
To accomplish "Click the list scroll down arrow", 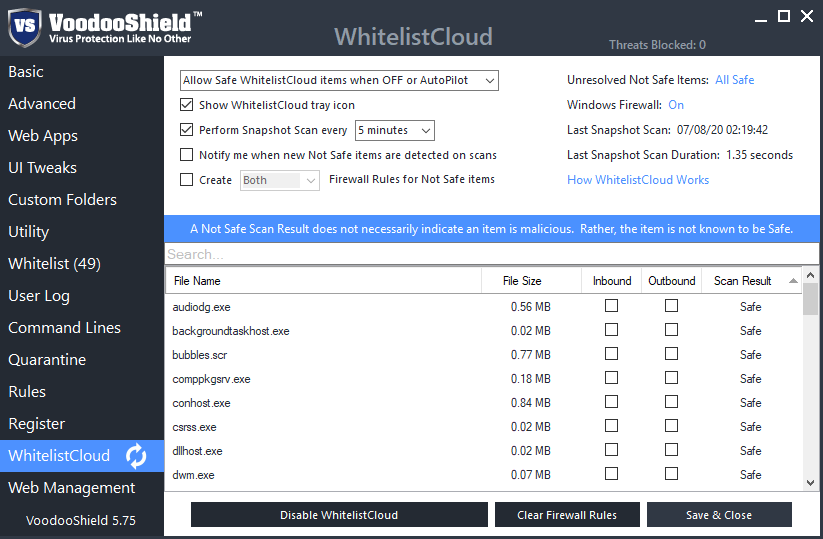I will click(x=810, y=483).
